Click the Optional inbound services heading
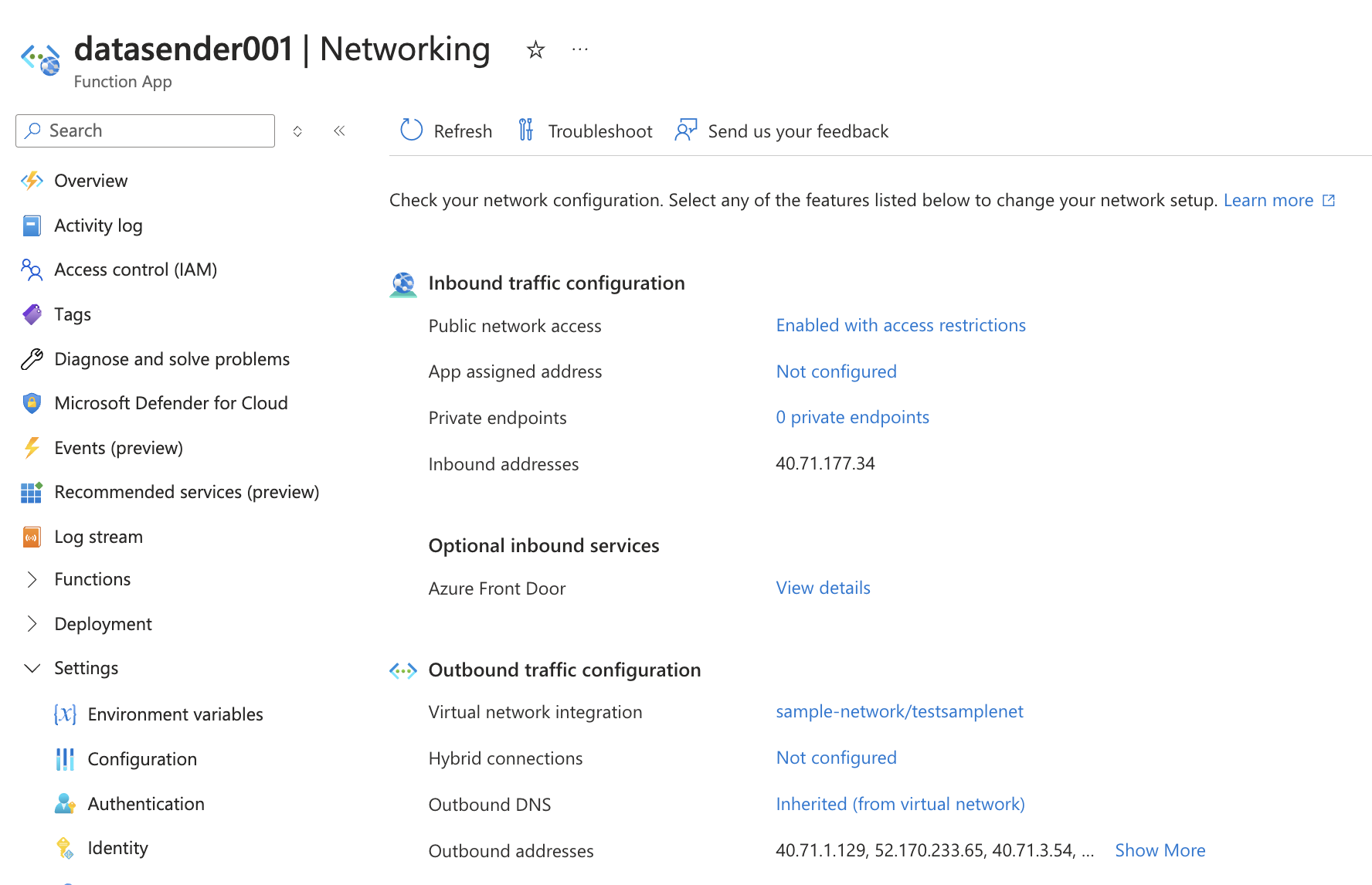The image size is (1372, 885). click(544, 546)
